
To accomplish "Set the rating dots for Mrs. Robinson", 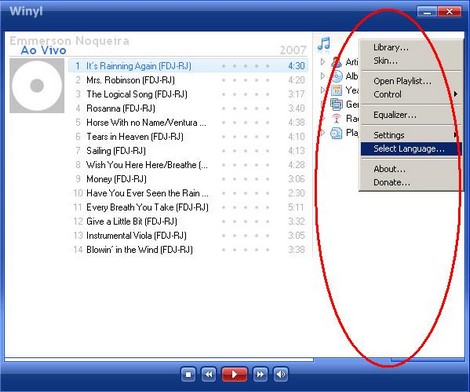I will click(x=245, y=80).
